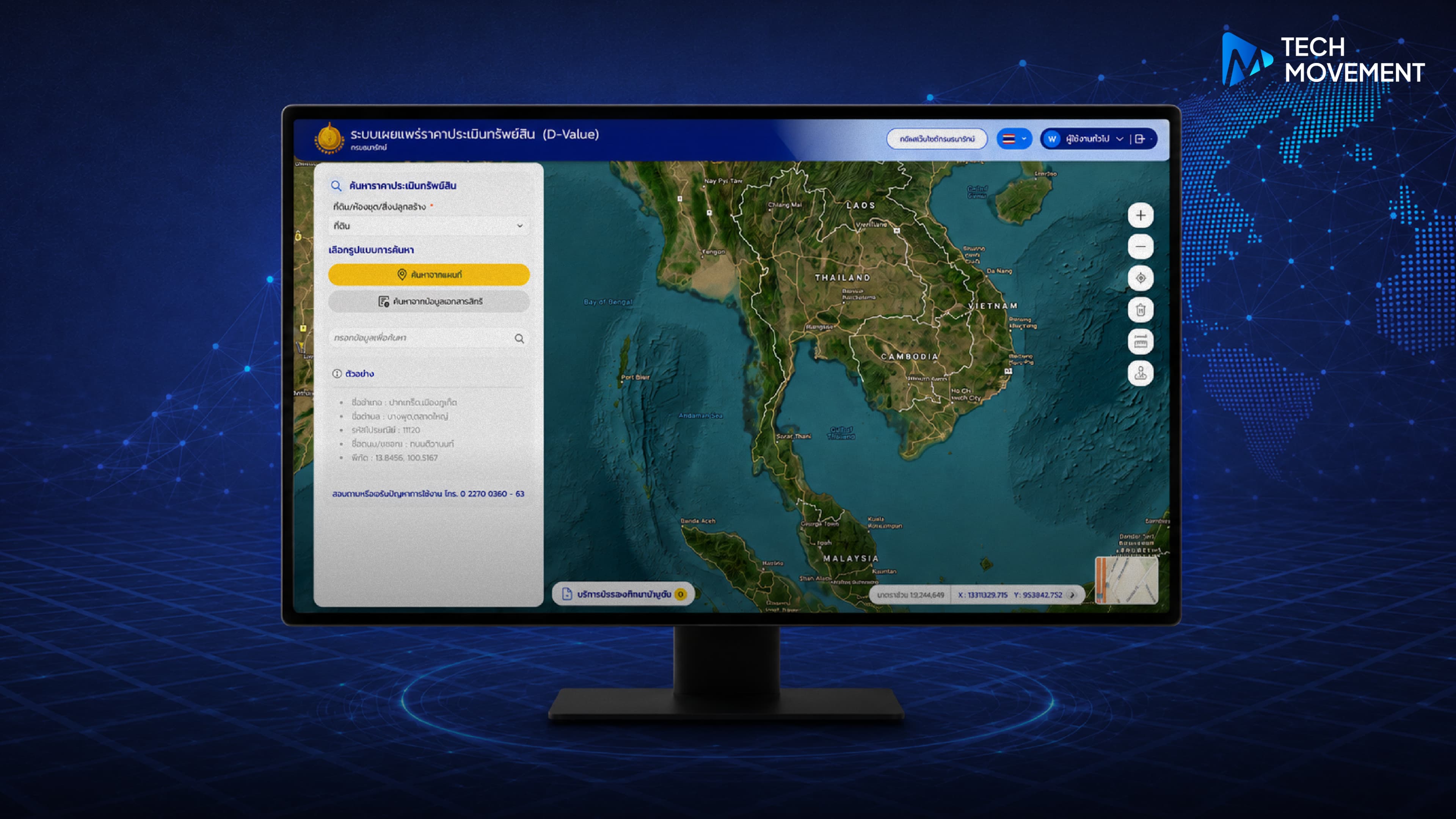The width and height of the screenshot is (1456, 819).
Task: Click the D-Value system title text
Action: point(474,135)
